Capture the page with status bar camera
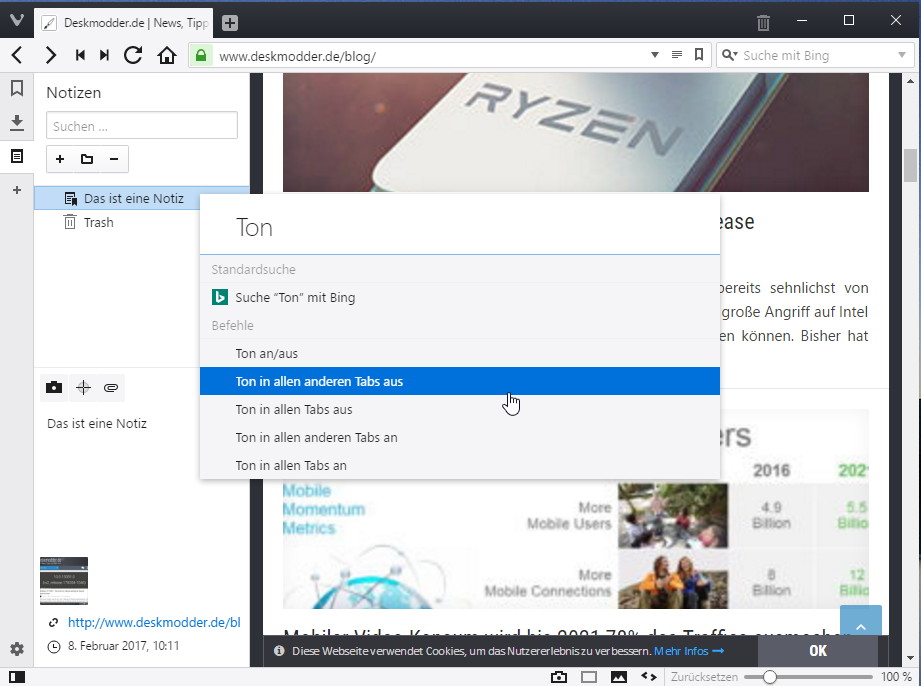 (559, 677)
